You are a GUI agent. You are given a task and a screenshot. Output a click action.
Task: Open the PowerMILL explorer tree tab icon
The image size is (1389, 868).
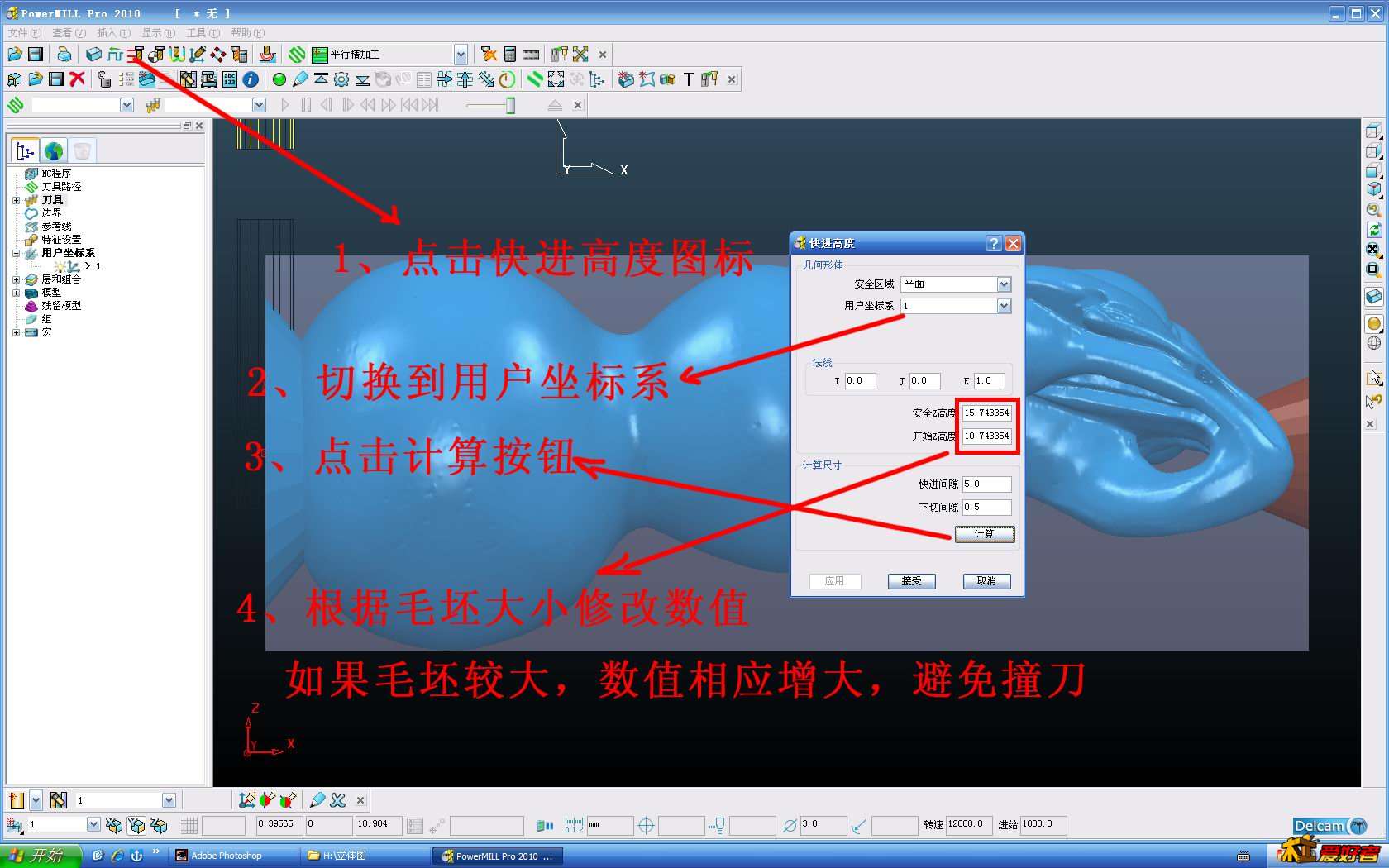pos(26,151)
